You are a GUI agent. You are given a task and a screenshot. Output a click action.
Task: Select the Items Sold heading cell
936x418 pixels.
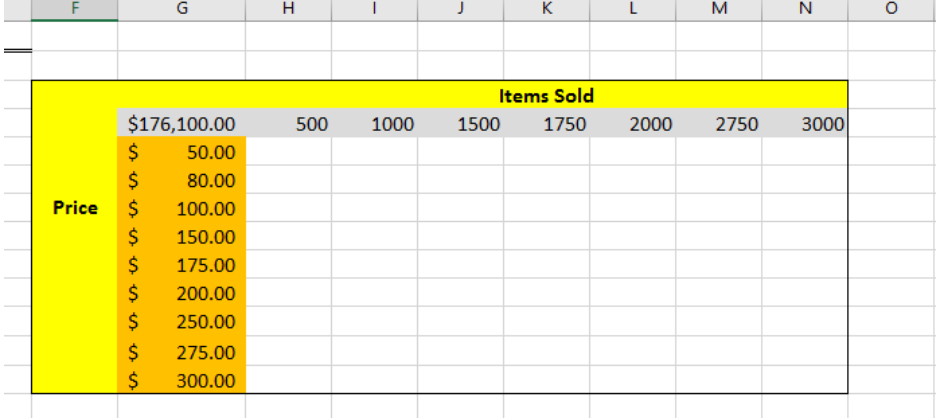coord(546,96)
